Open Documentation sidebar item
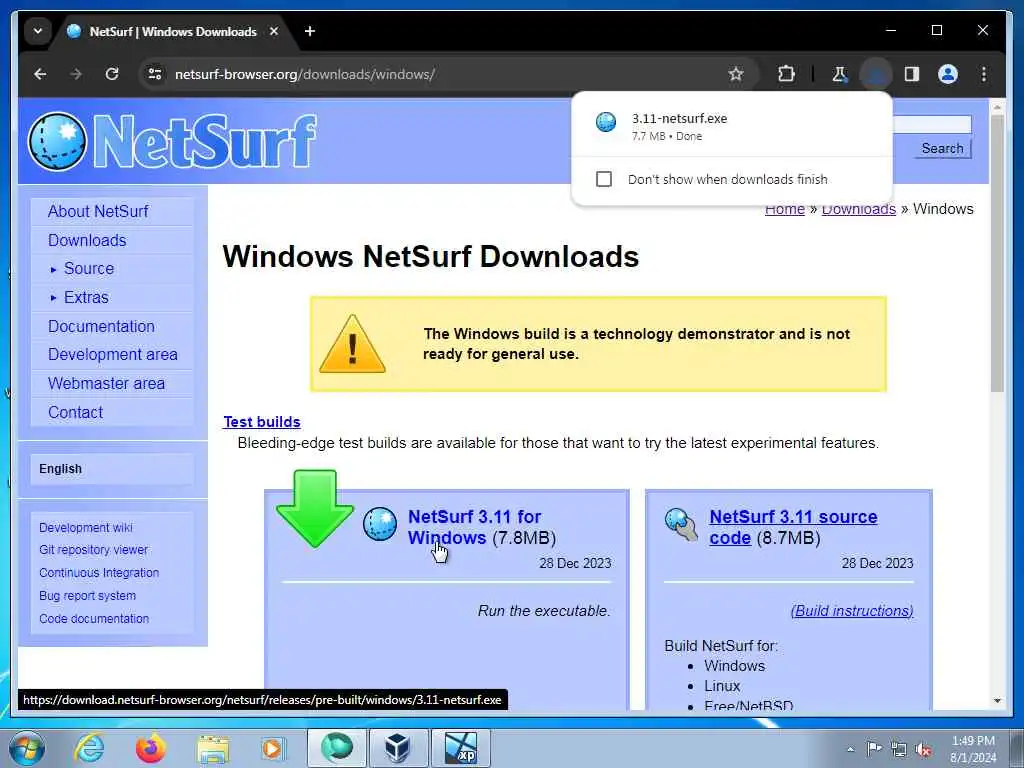This screenshot has width=1024, height=768. [x=101, y=326]
